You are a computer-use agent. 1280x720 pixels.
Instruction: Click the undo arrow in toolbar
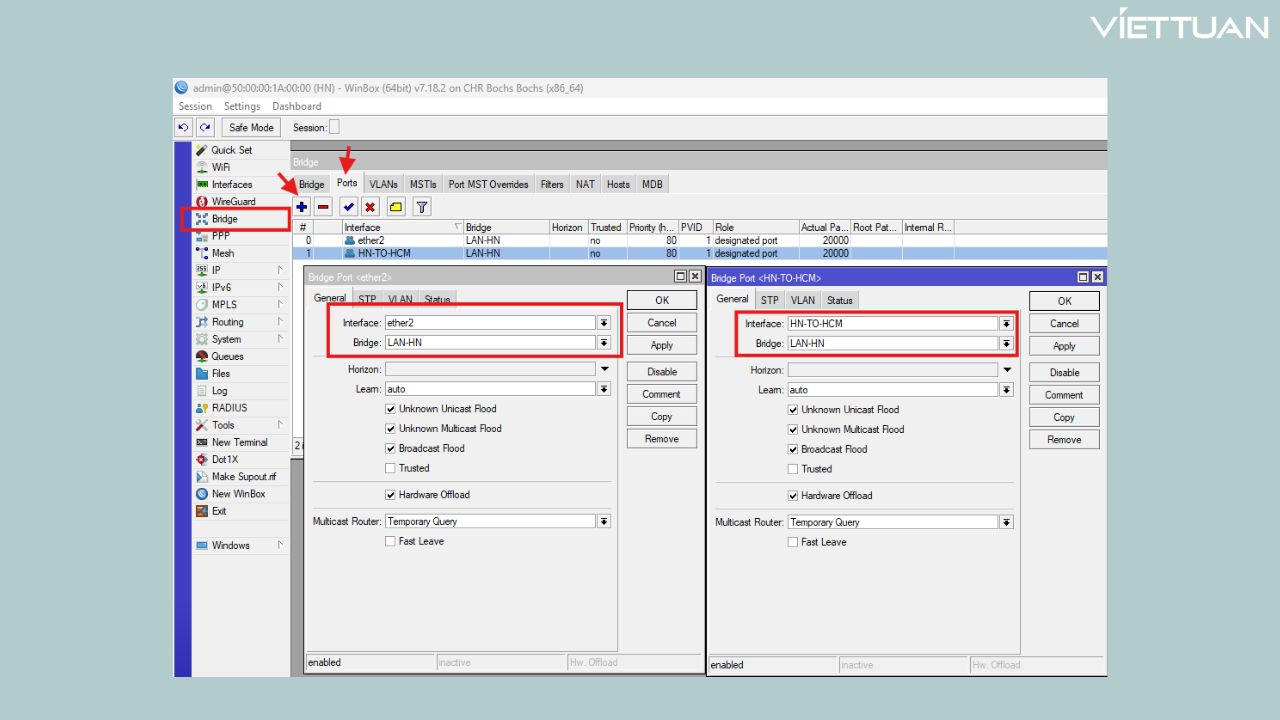coord(183,128)
